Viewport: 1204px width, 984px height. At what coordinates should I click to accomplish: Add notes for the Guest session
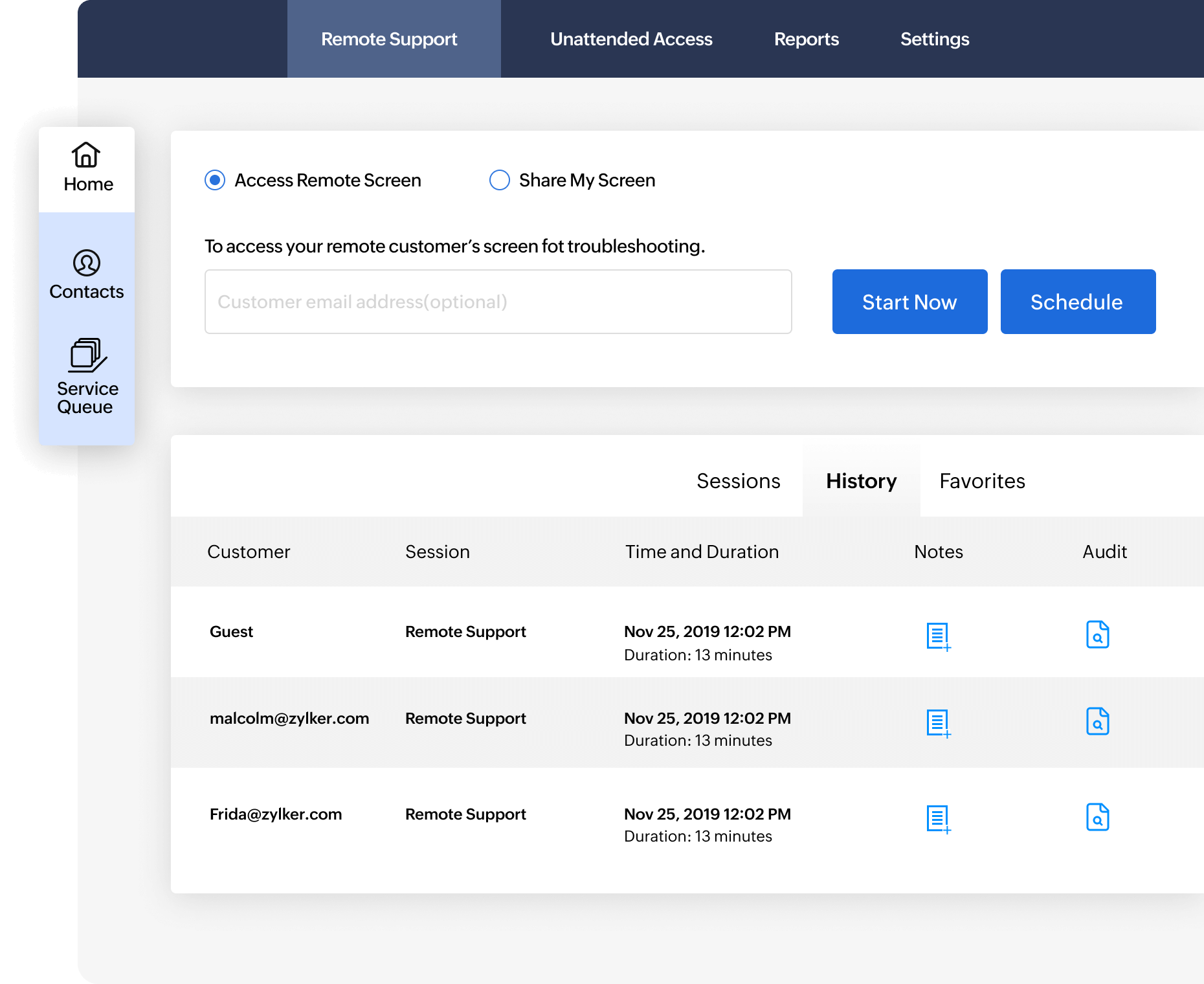pyautogui.click(x=938, y=636)
